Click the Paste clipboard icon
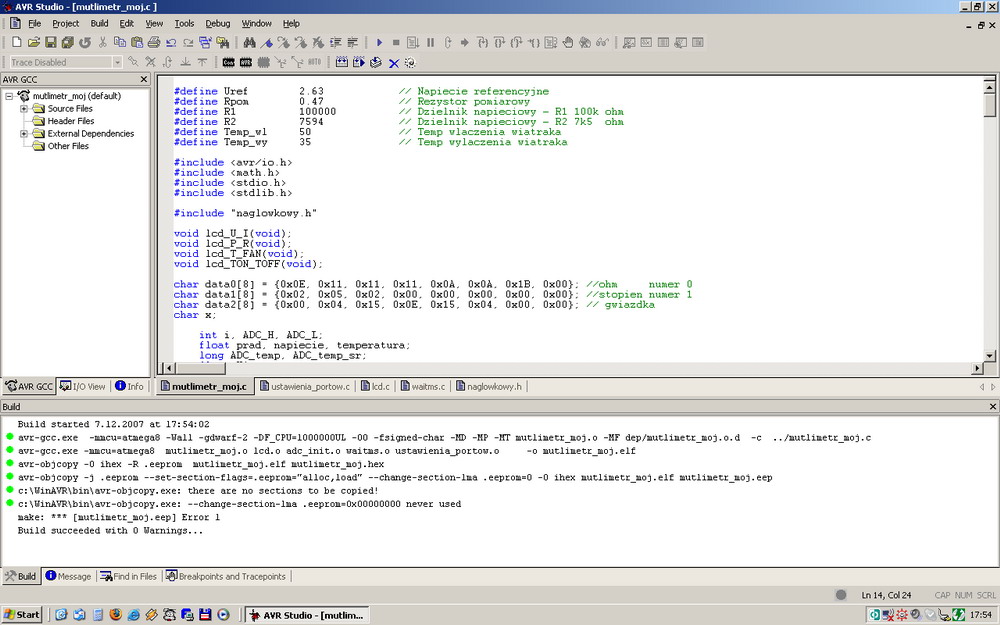 136,43
